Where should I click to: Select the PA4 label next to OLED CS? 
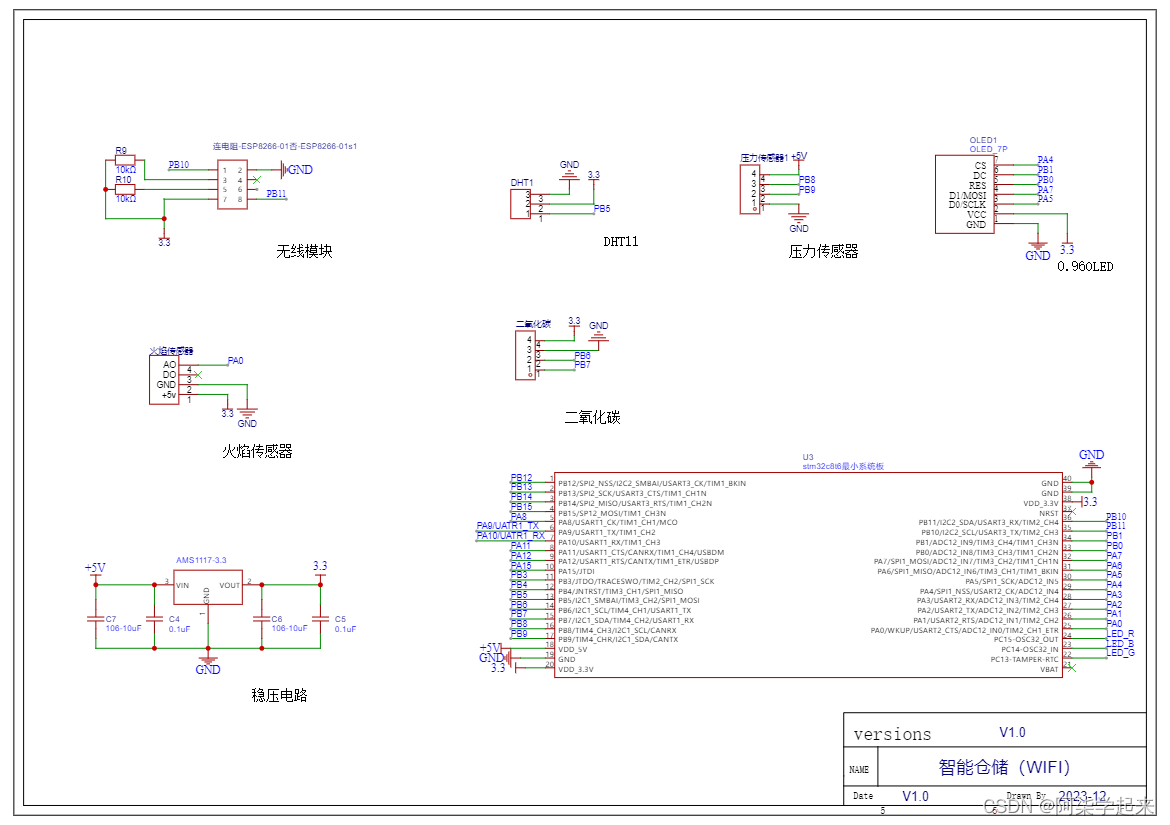point(1045,160)
